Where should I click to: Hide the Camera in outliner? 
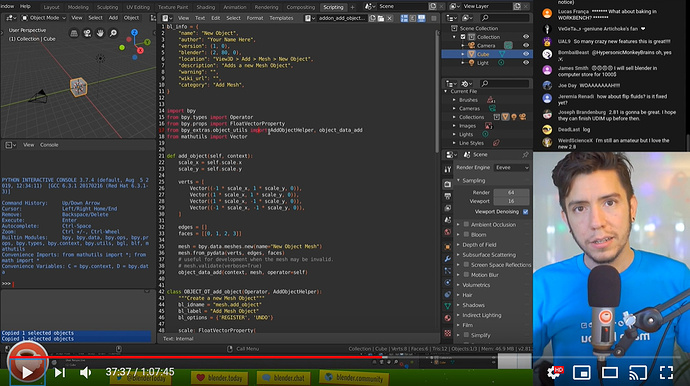coord(526,45)
